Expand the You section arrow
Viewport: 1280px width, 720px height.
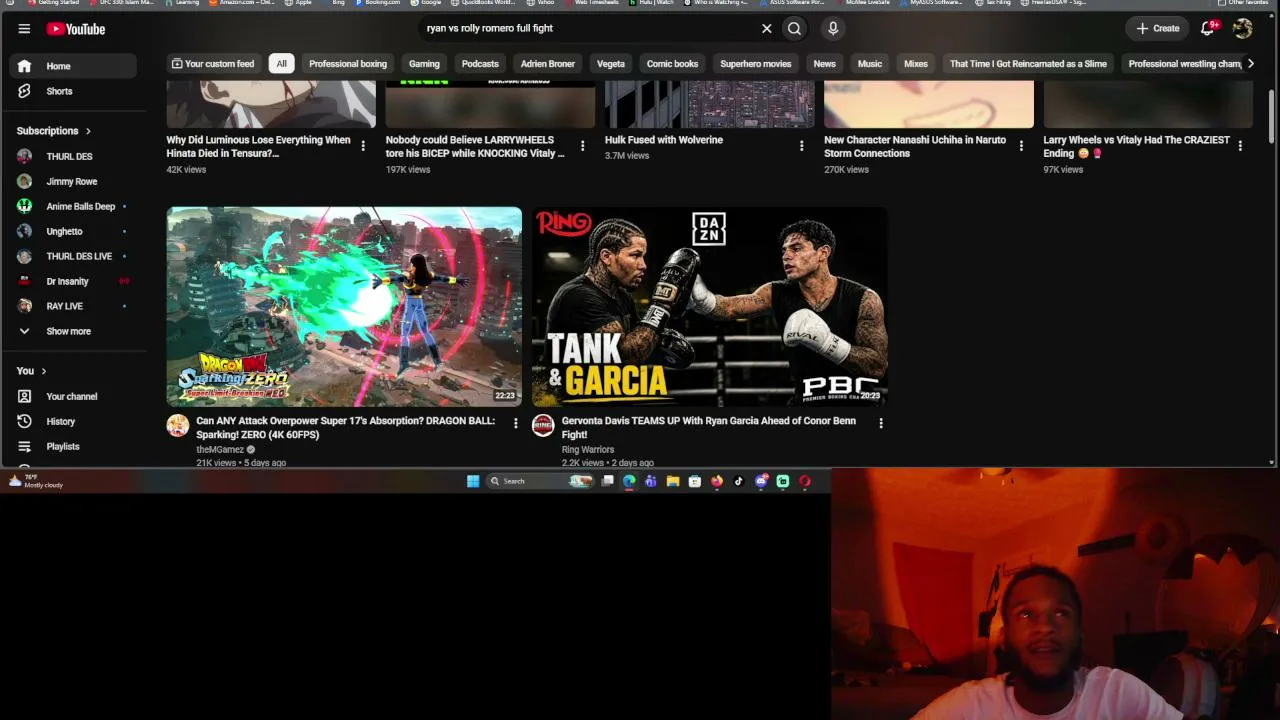(43, 371)
